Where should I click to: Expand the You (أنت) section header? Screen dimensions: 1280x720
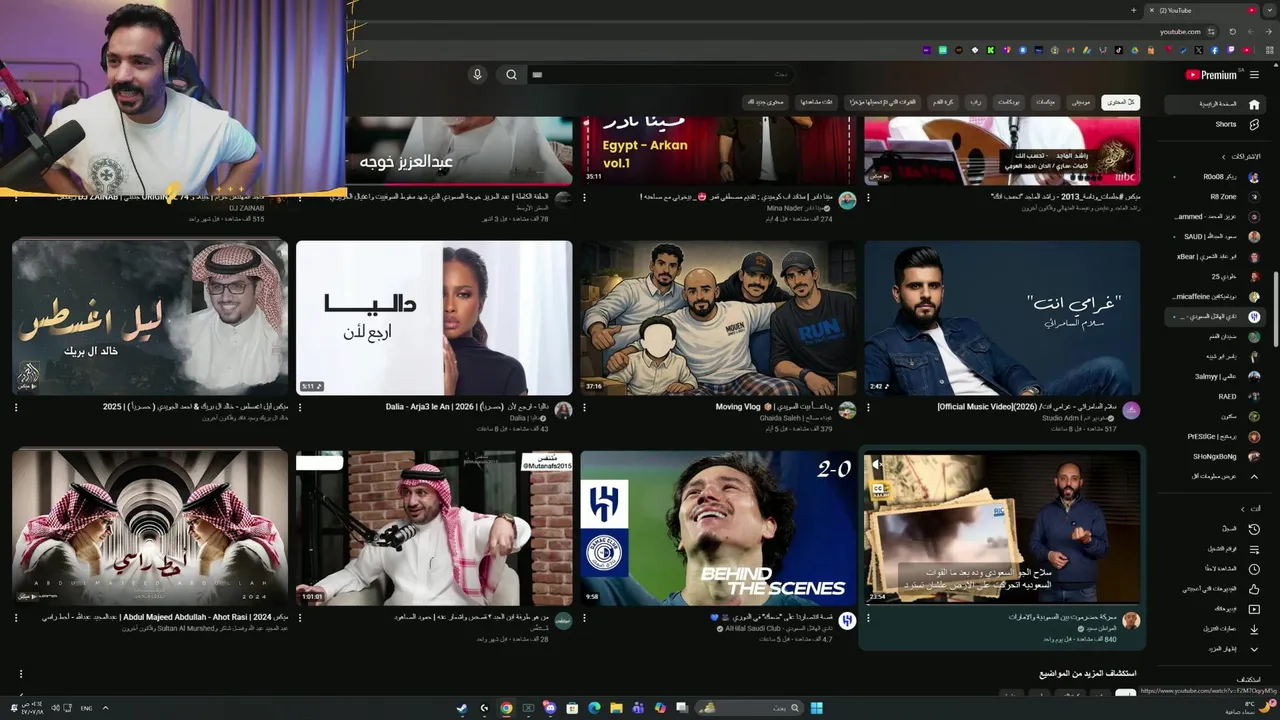point(1252,508)
